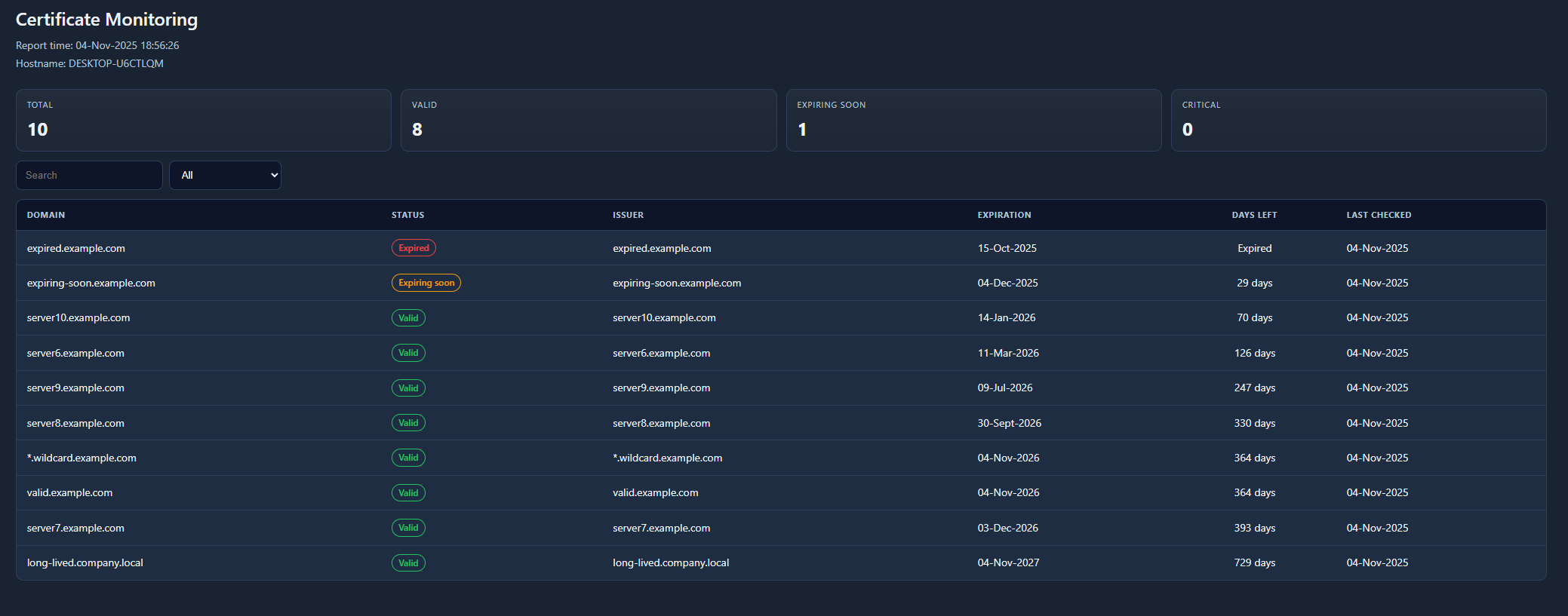
Task: Click the expired.example.com domain cell
Action: click(x=76, y=248)
